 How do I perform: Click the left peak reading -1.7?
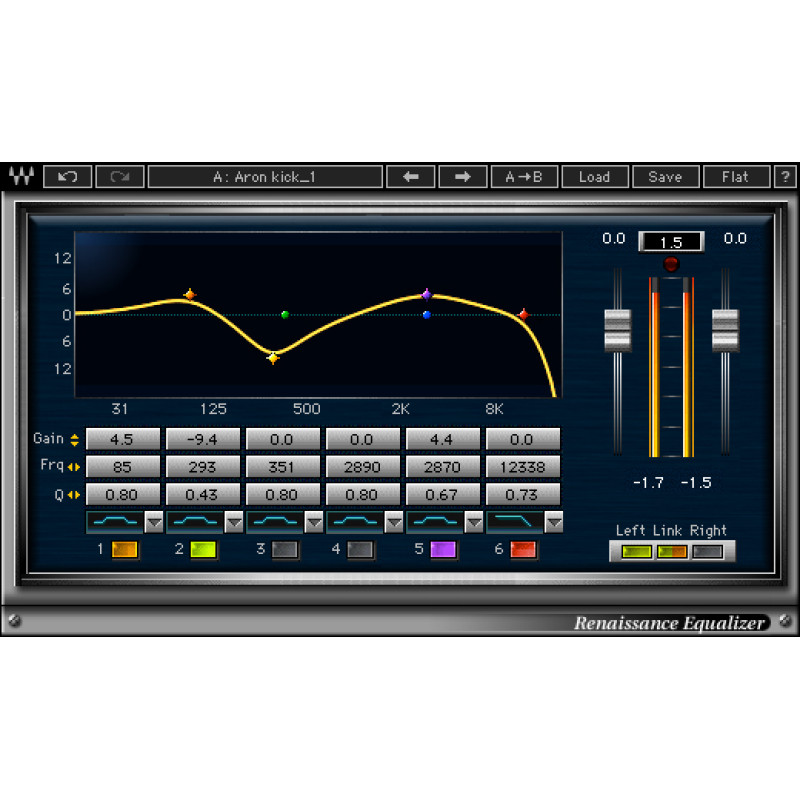[648, 483]
